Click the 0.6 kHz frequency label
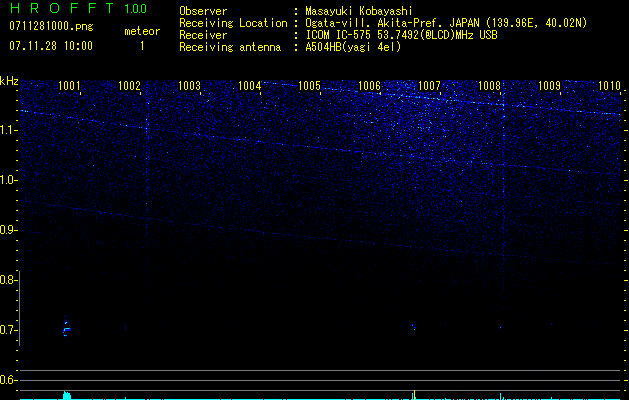The width and height of the screenshot is (629, 400). tap(9, 380)
